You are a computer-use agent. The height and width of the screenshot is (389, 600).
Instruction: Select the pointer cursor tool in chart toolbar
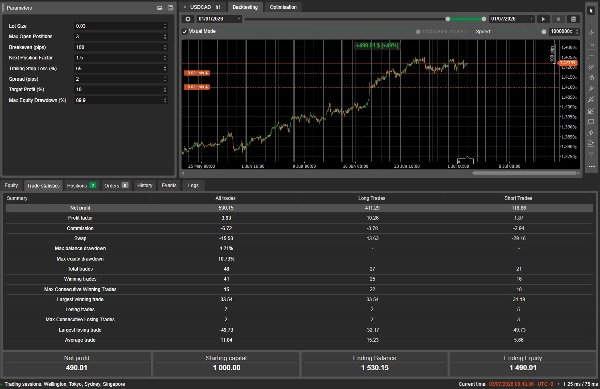591,10
